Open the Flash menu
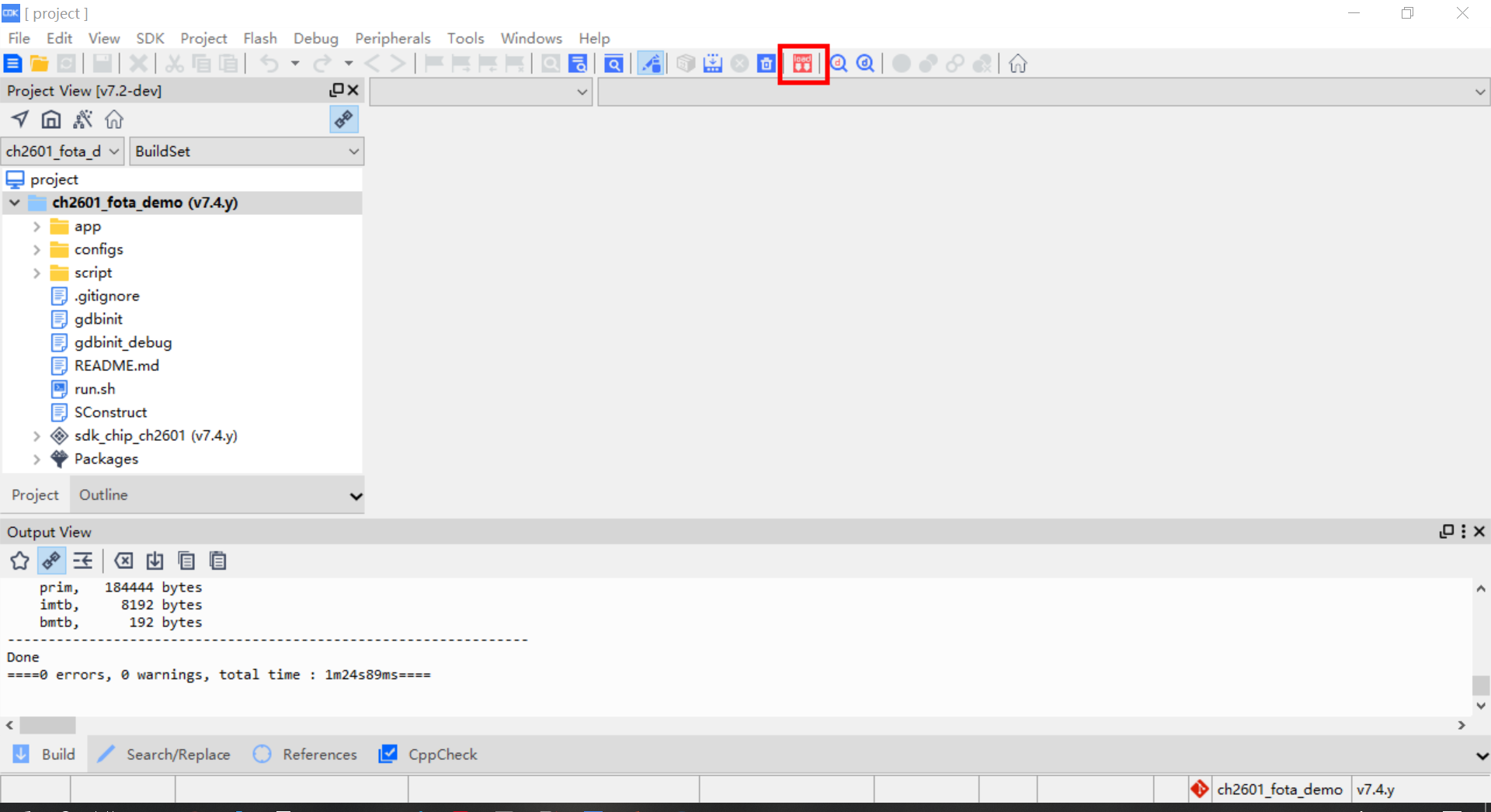Image resolution: width=1491 pixels, height=812 pixels. (260, 38)
